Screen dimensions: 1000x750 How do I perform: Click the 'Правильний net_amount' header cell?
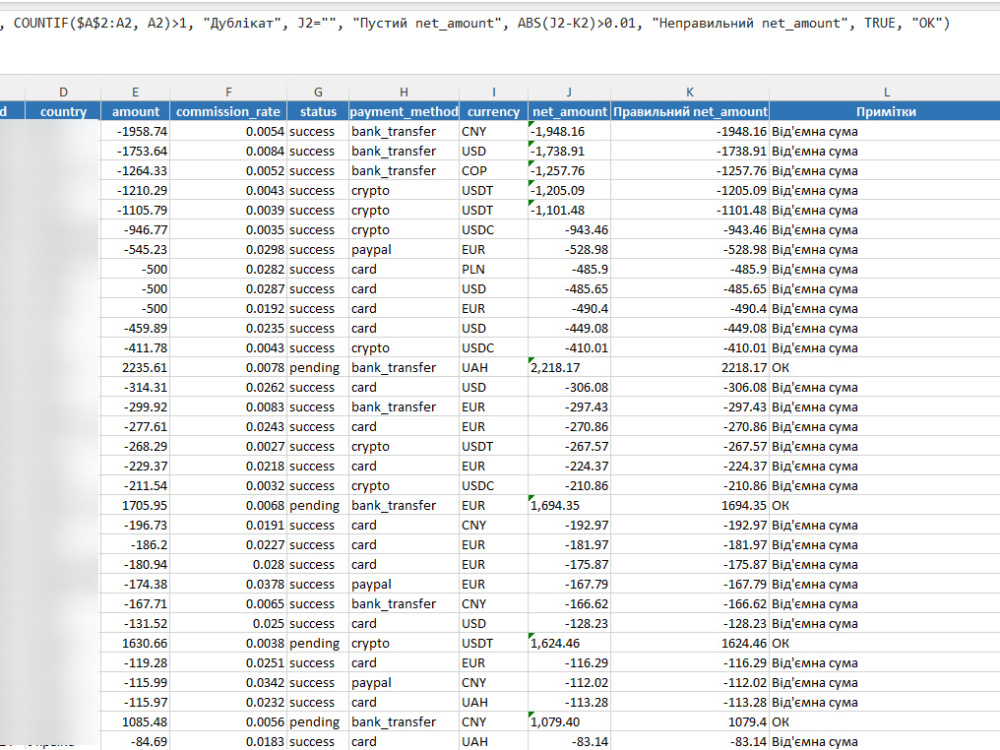click(x=689, y=112)
